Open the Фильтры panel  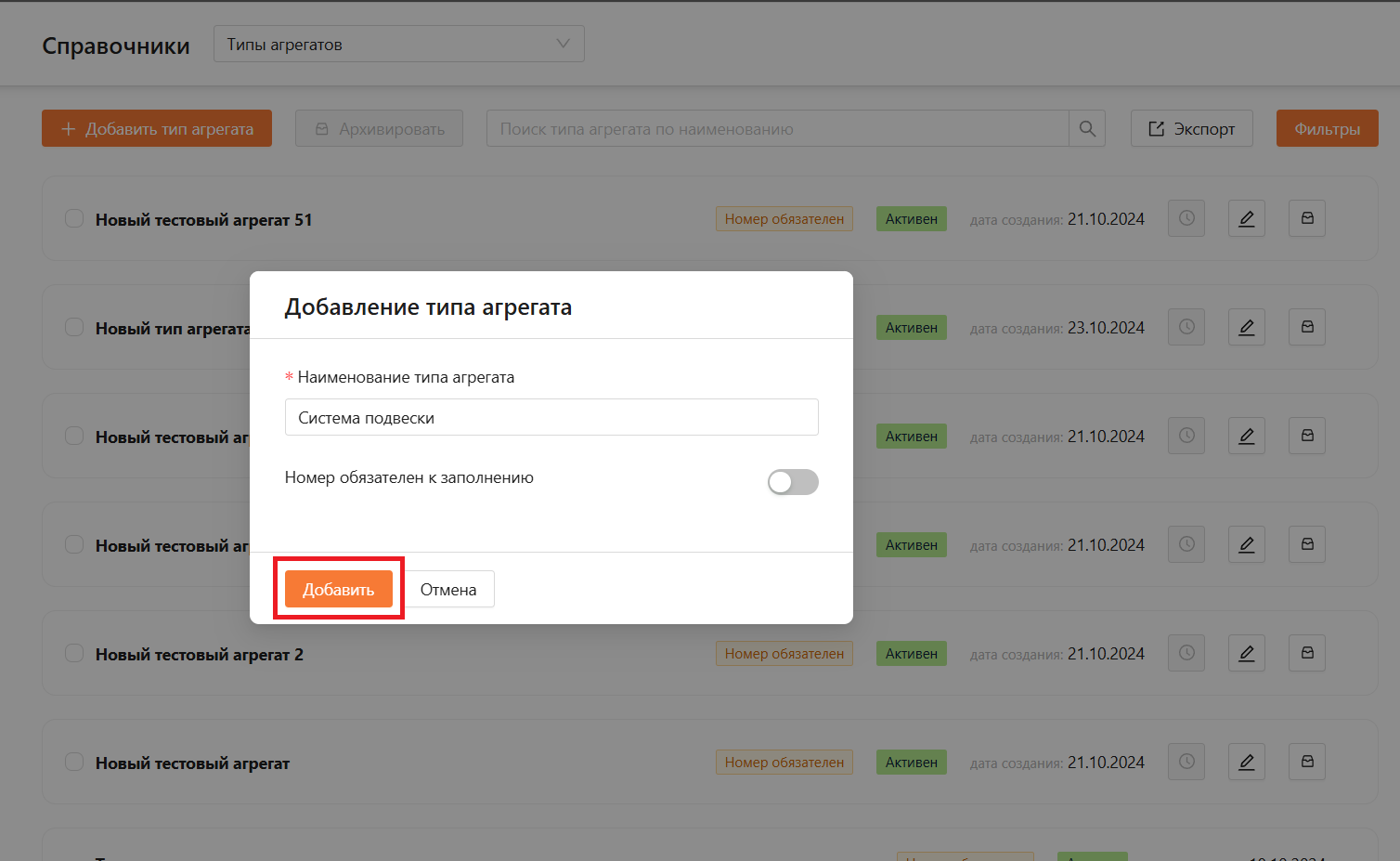pos(1327,129)
